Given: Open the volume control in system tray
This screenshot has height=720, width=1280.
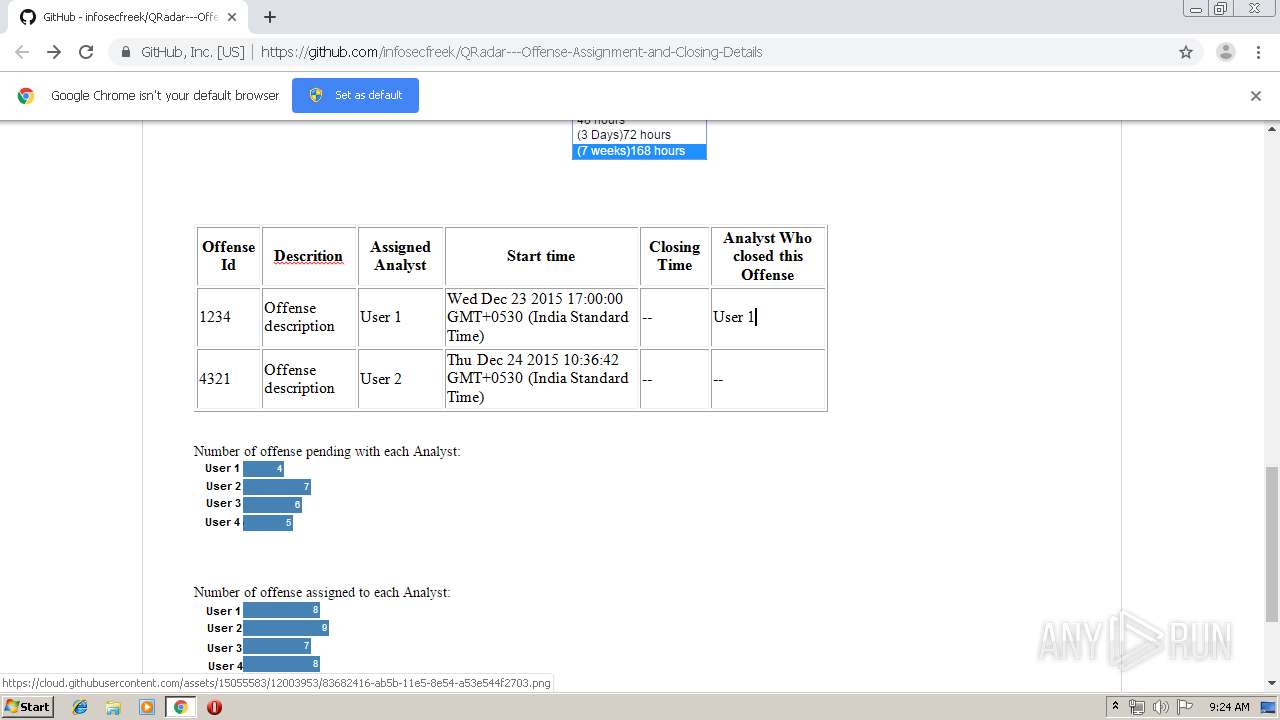Looking at the screenshot, I should click(x=1161, y=707).
